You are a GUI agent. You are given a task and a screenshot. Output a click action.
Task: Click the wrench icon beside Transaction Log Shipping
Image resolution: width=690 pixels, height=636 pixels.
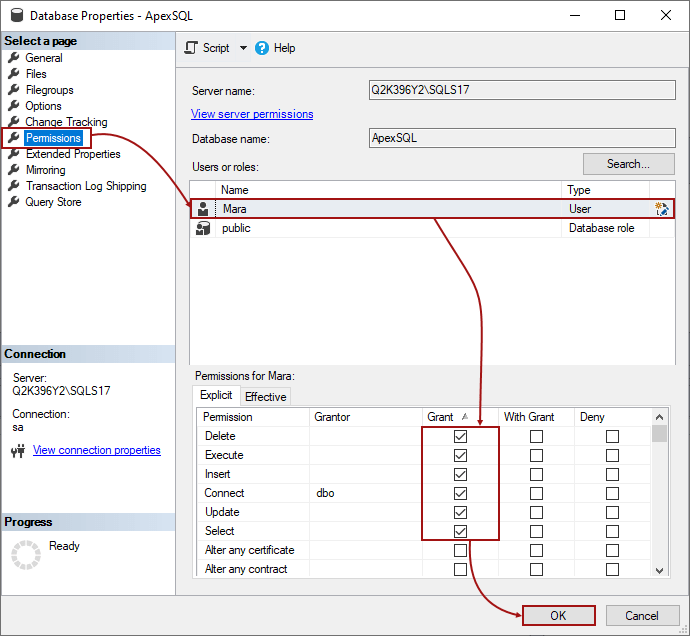14,186
